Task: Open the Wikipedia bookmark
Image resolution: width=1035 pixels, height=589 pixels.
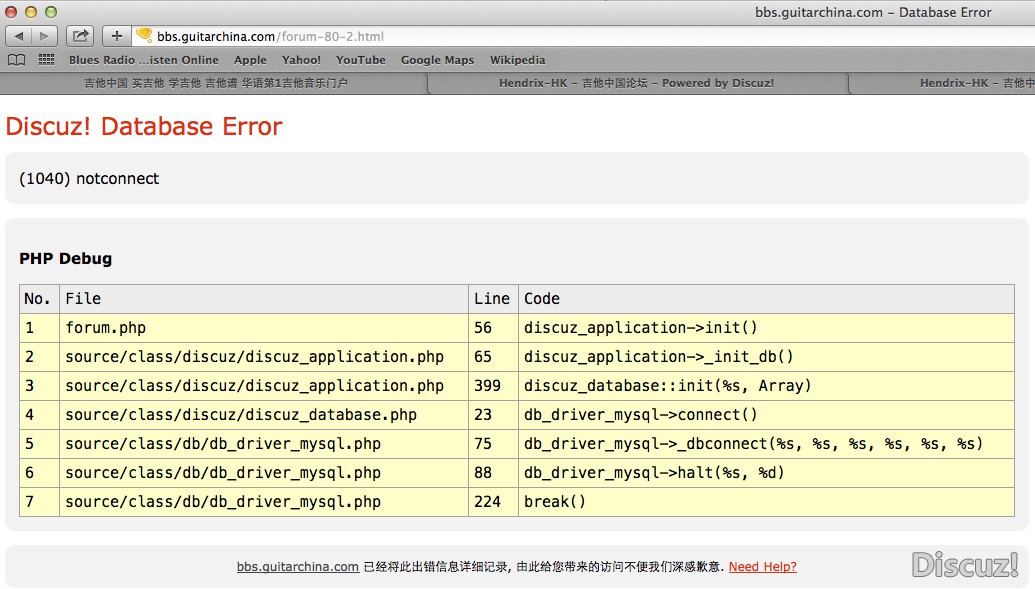Action: (x=518, y=60)
